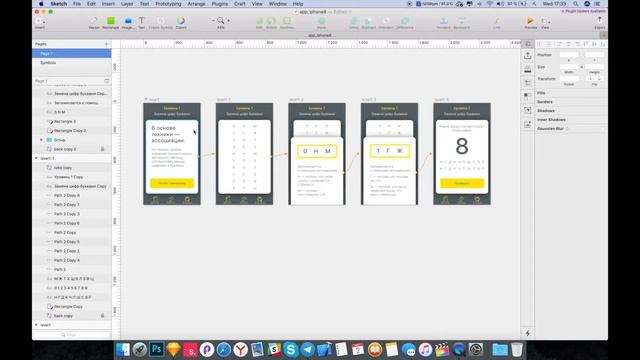Collapse the level1 artboard at list bottom
This screenshot has height=360, width=640.
pyautogui.click(x=36, y=325)
